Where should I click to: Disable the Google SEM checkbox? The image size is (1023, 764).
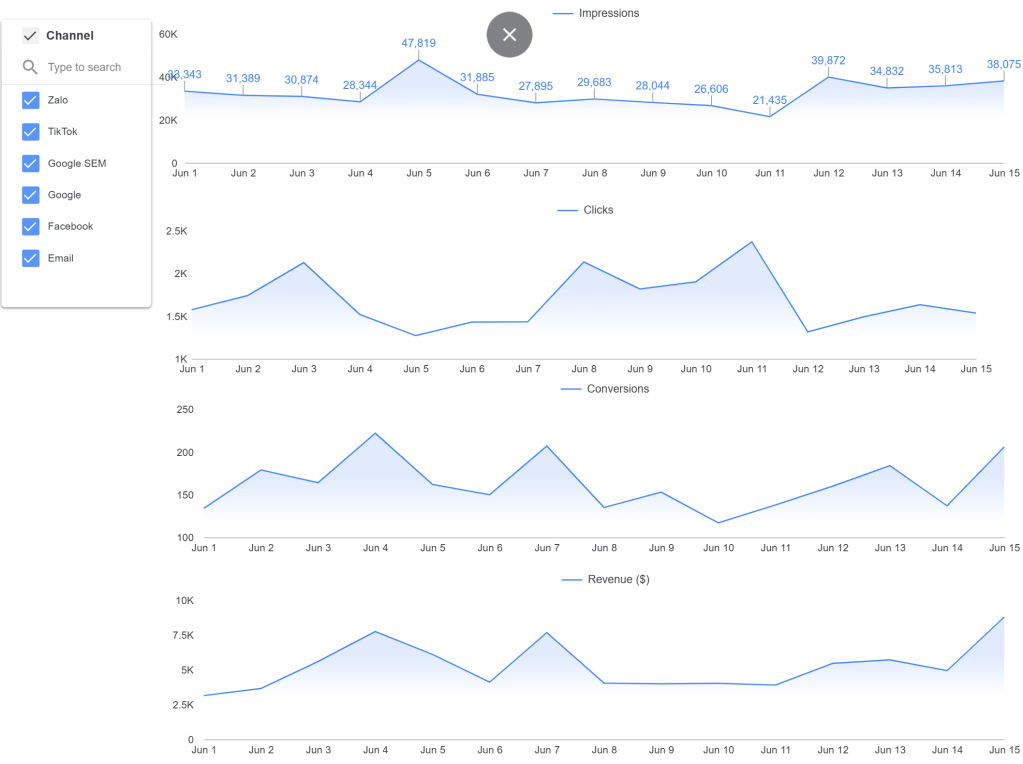(x=30, y=163)
